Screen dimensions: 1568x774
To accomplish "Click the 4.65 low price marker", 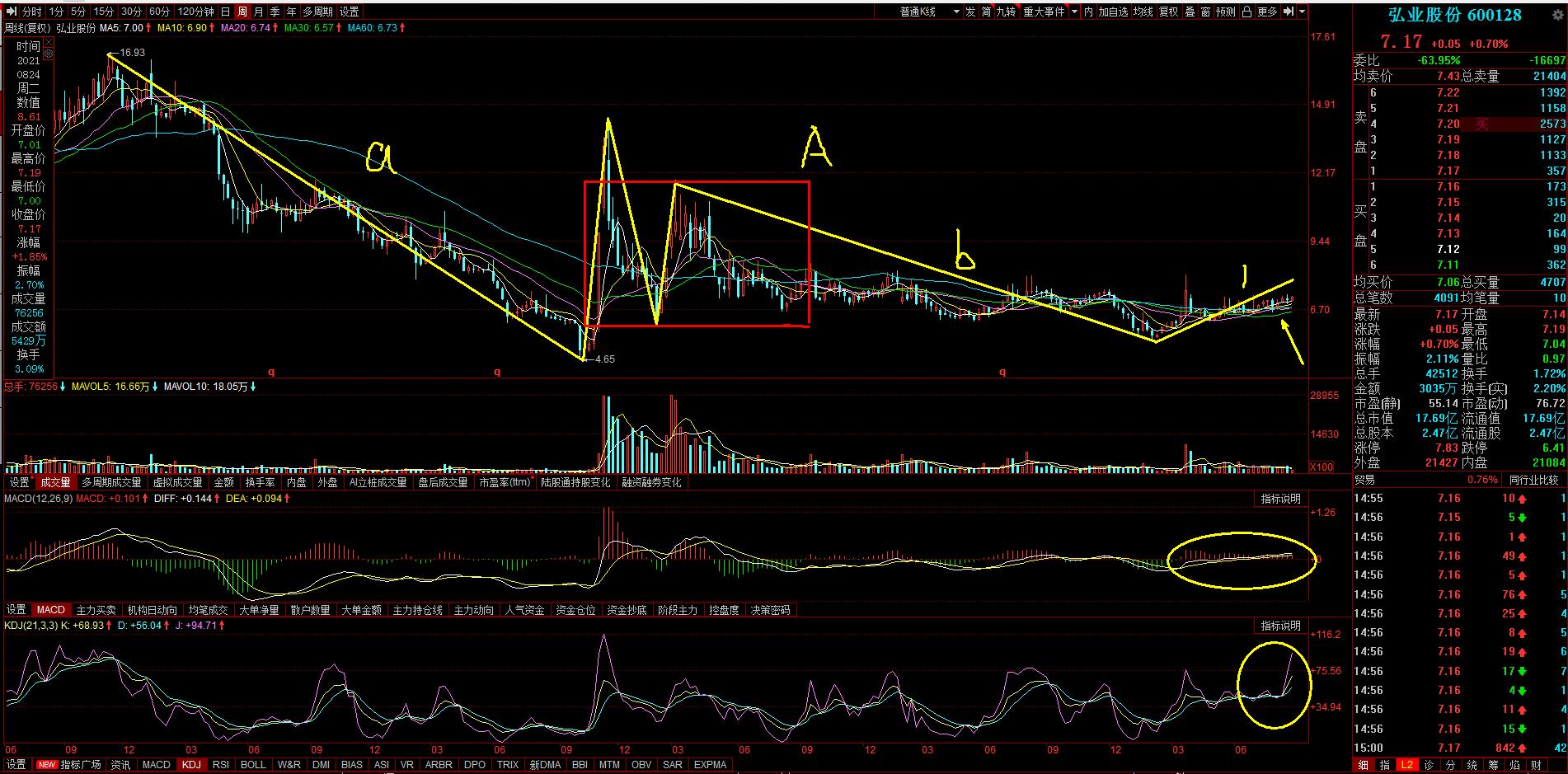I will click(x=604, y=359).
